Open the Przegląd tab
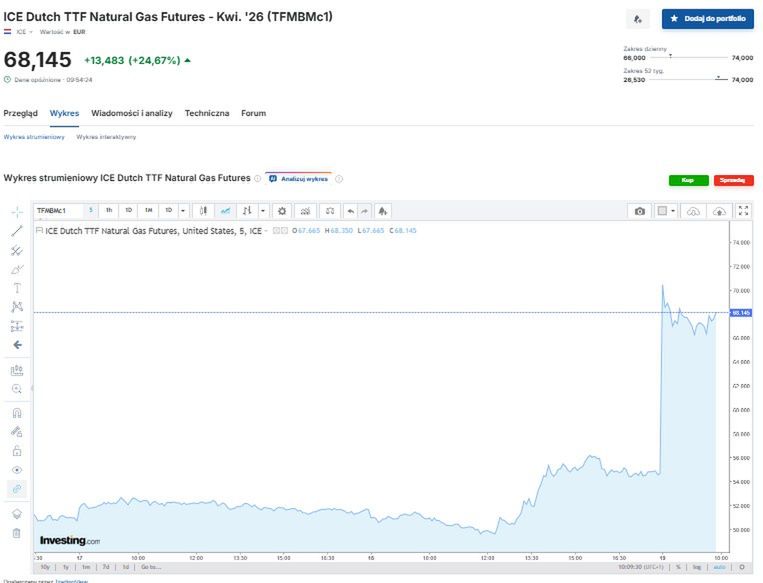Image resolution: width=763 pixels, height=583 pixels. pos(20,113)
